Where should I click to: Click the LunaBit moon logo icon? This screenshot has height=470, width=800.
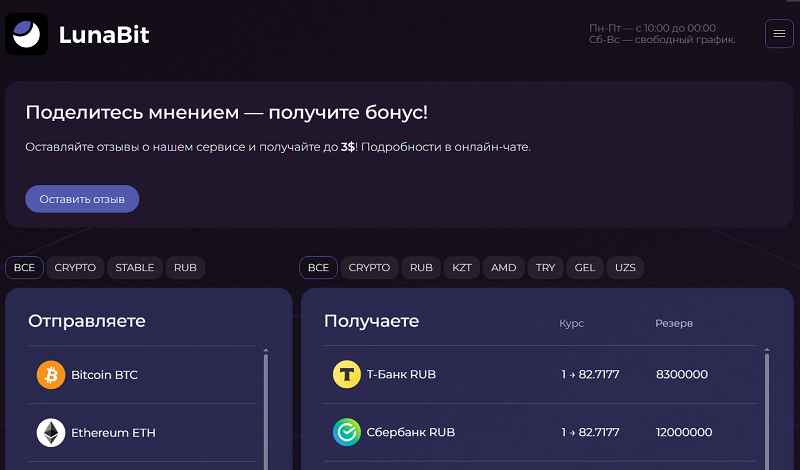(x=27, y=34)
